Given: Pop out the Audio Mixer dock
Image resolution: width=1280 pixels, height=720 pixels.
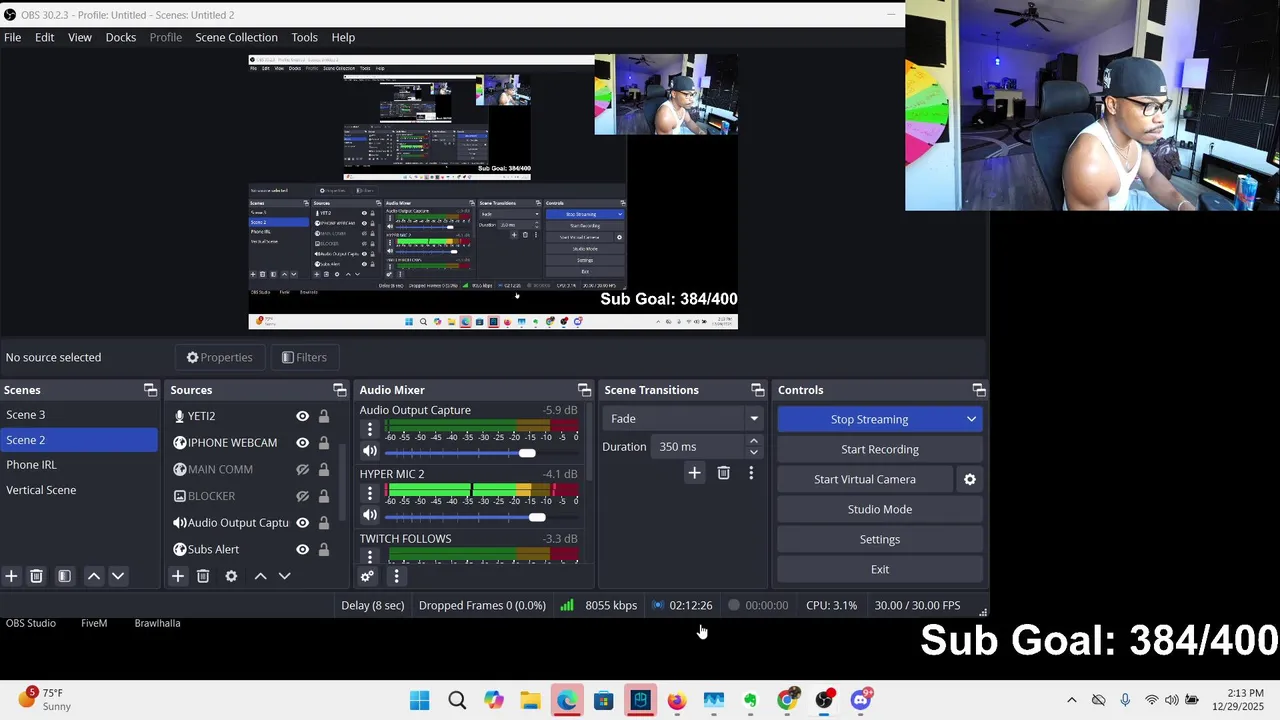Looking at the screenshot, I should tap(584, 390).
